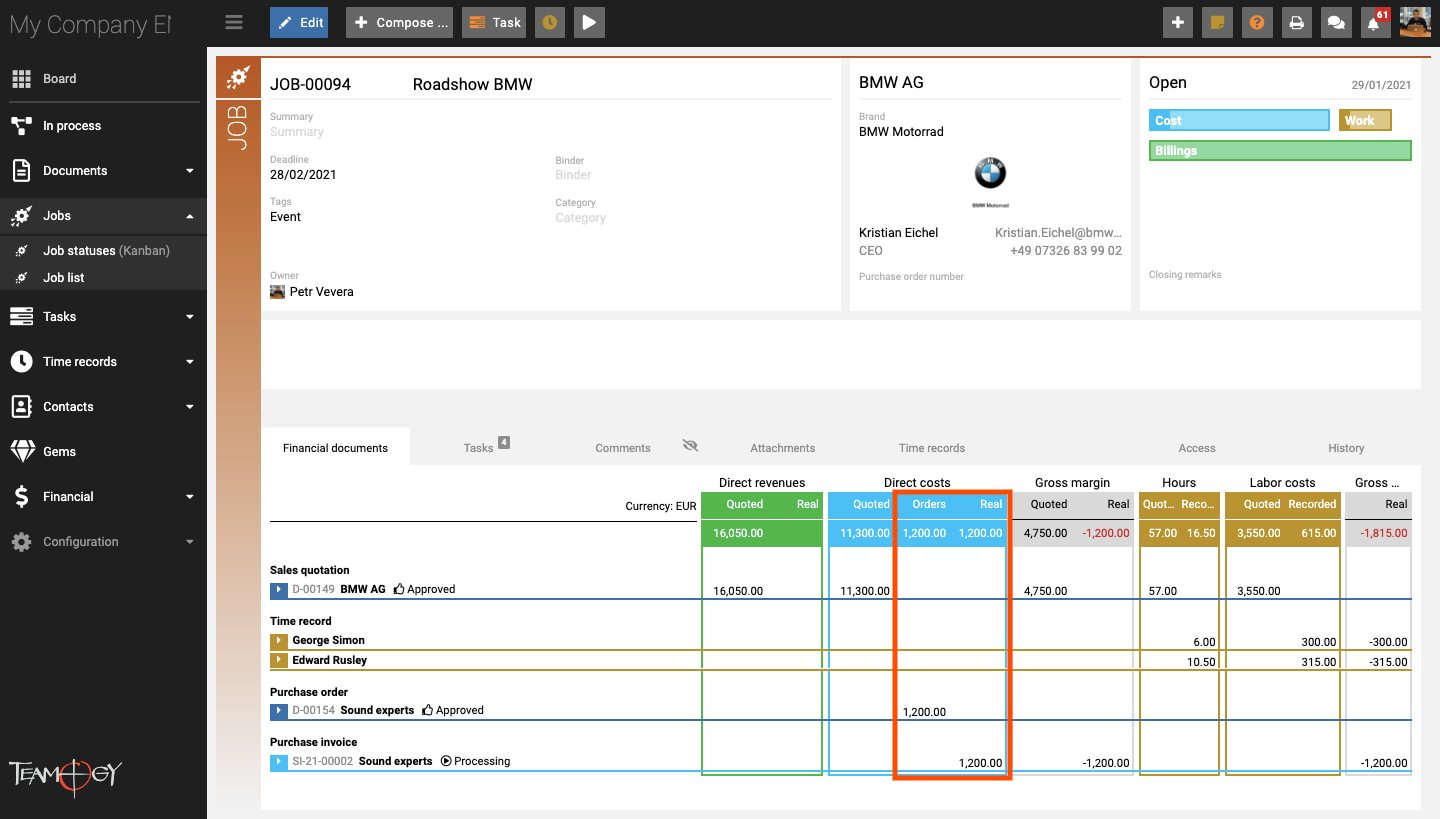This screenshot has width=1440, height=819.
Task: Expand Financial sidebar menu
Action: click(x=103, y=497)
